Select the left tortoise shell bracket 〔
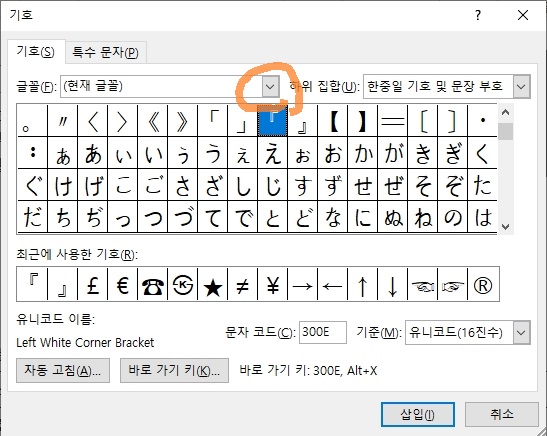547x436 pixels. (422, 121)
